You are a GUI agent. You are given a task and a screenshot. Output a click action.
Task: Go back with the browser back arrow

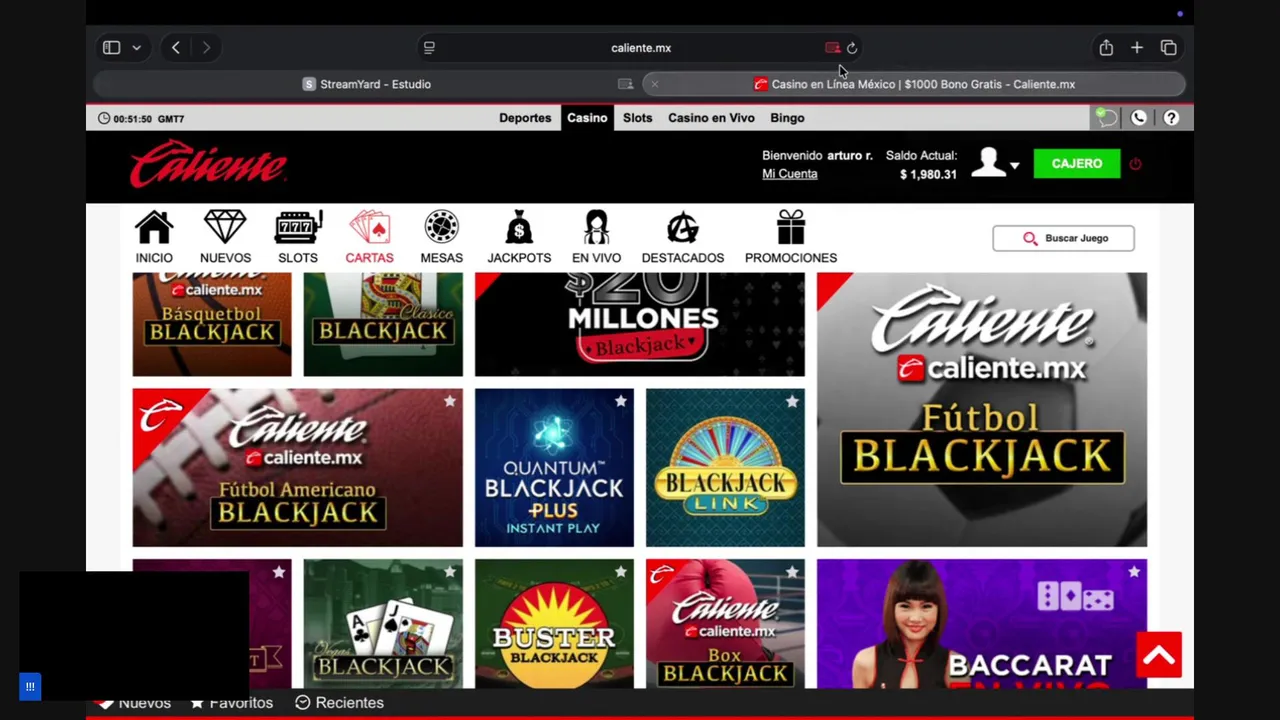click(175, 47)
